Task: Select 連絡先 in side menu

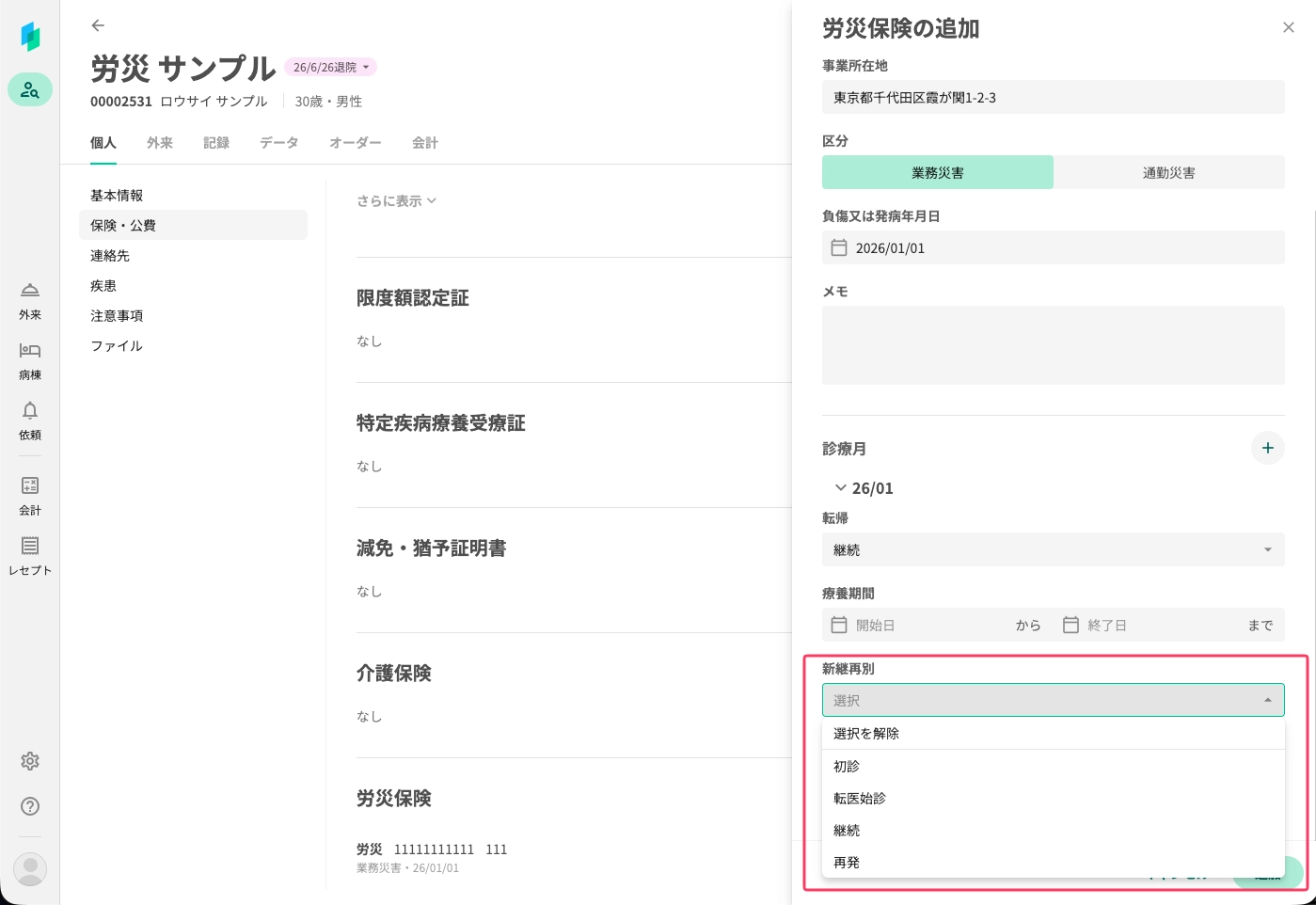Action: click(193, 255)
